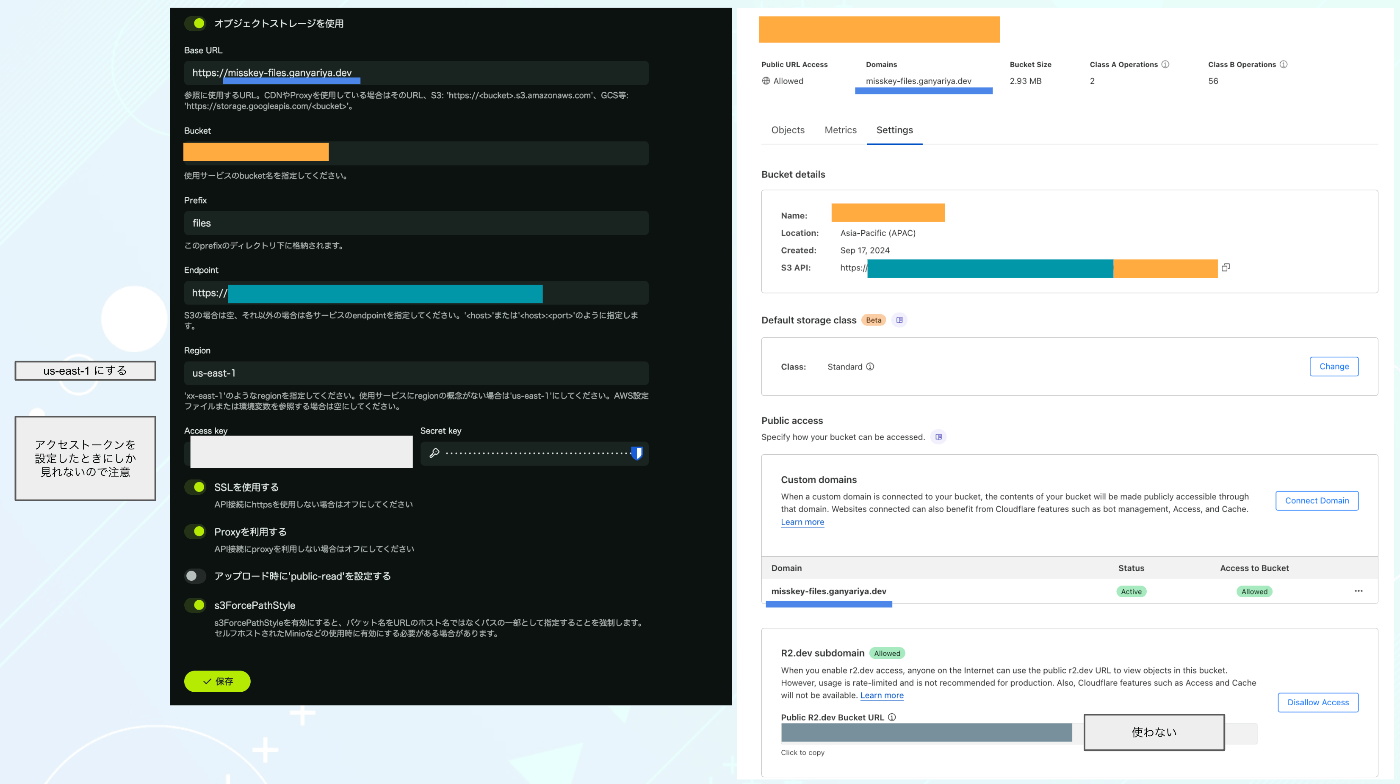Click the key icon in Secret key field
The height and width of the screenshot is (784, 1400).
click(434, 453)
